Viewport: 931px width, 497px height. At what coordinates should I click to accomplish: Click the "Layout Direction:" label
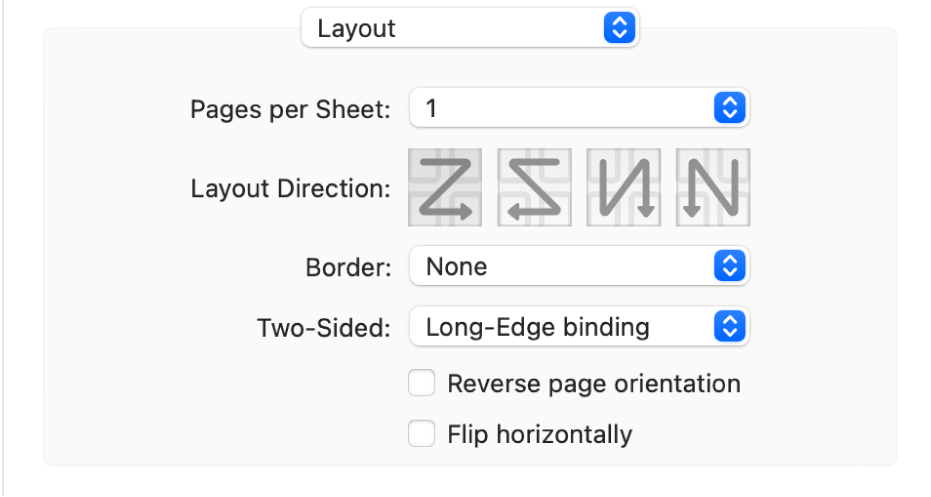click(x=290, y=189)
